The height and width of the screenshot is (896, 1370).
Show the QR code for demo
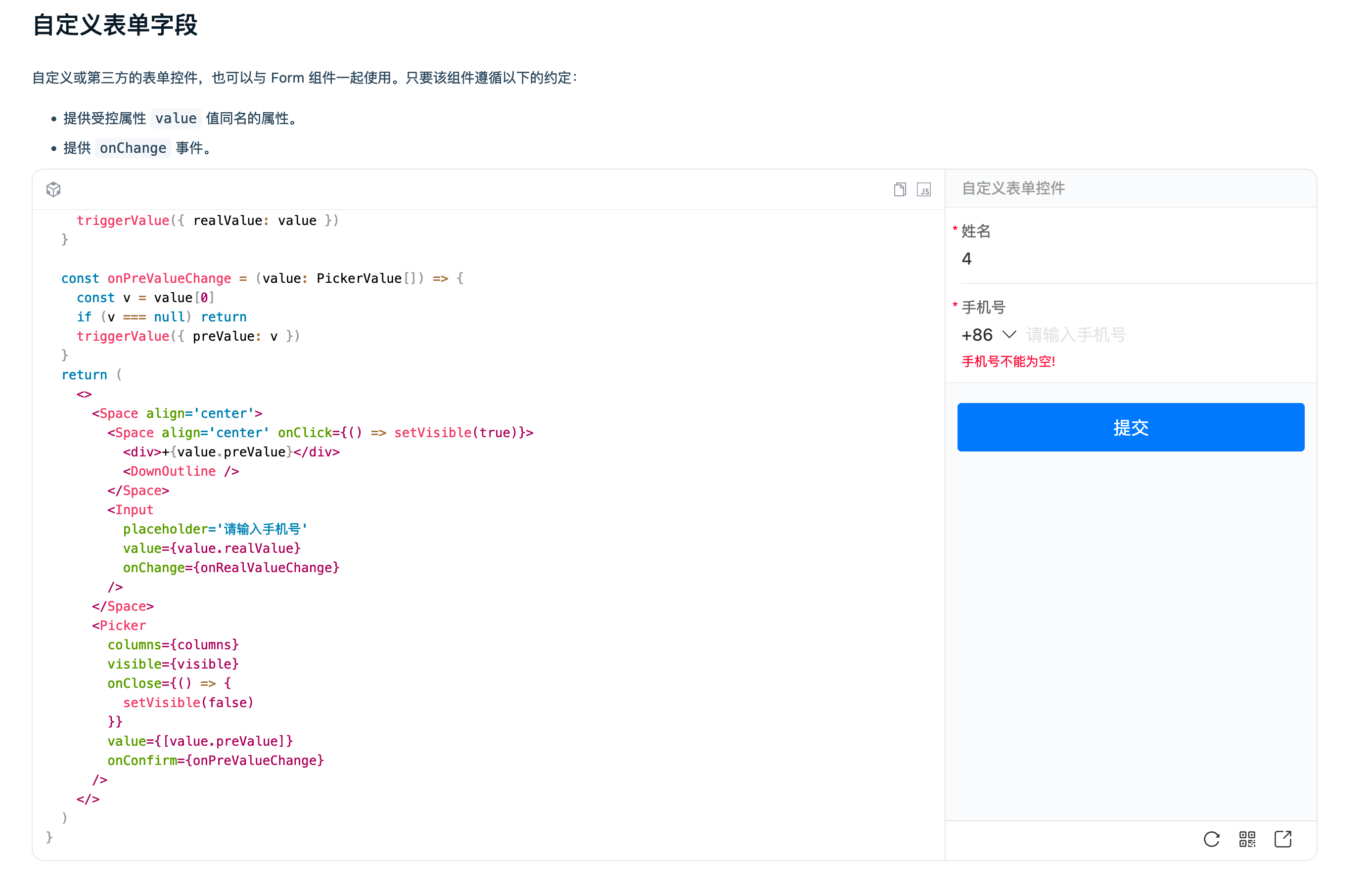tap(1247, 839)
